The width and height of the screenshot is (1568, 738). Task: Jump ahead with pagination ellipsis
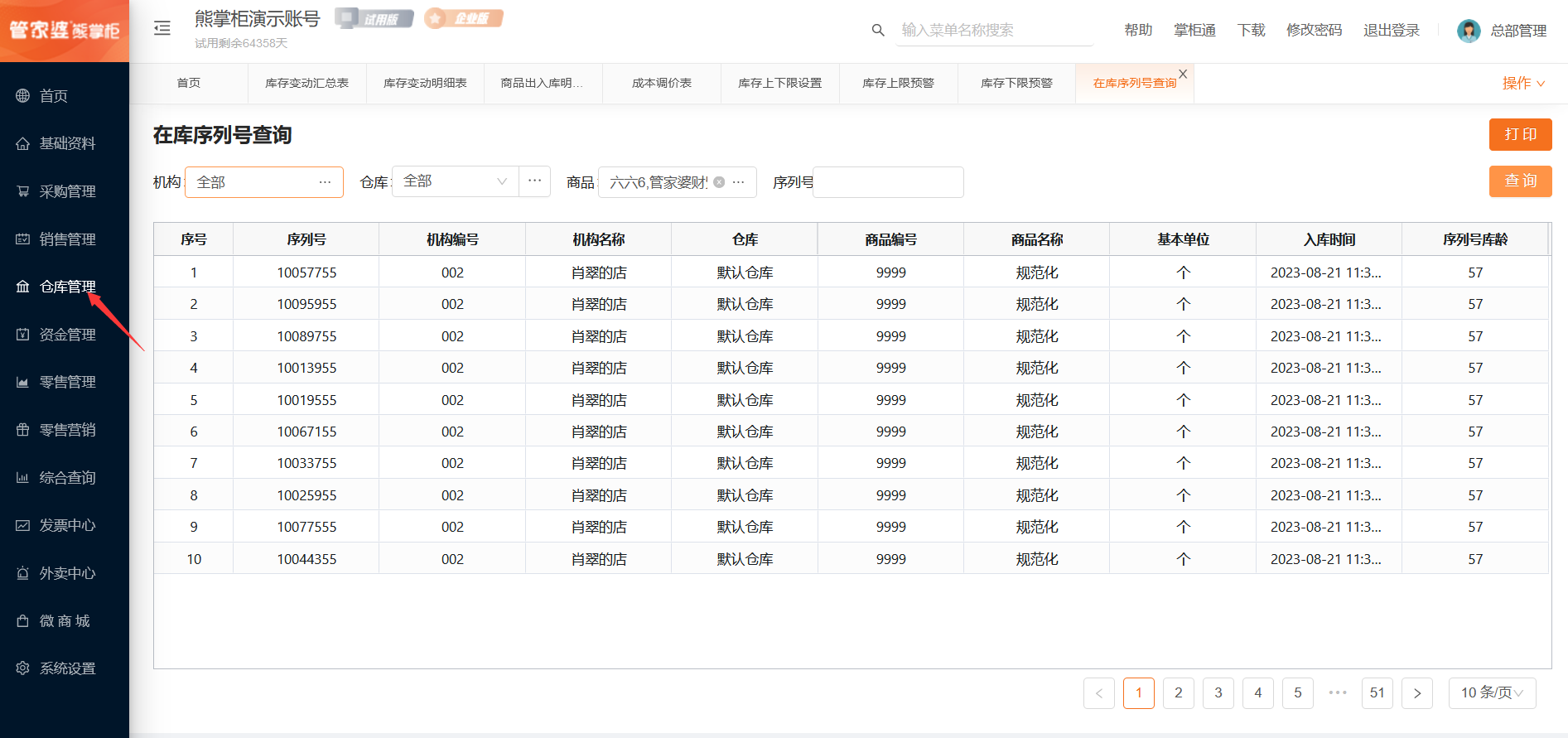point(1338,692)
